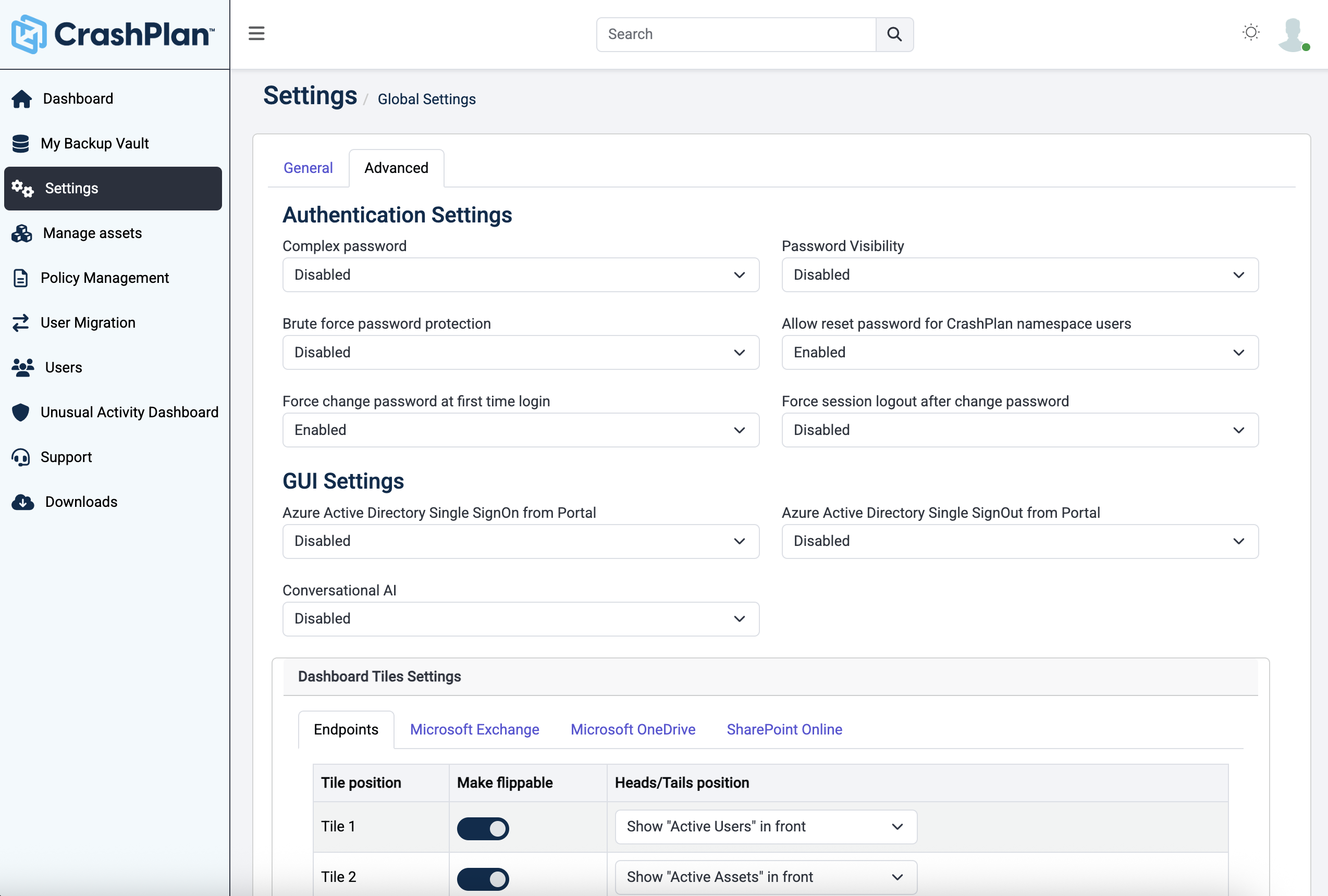Open the Microsoft Exchange tiles tab
The width and height of the screenshot is (1328, 896).
tap(474, 729)
